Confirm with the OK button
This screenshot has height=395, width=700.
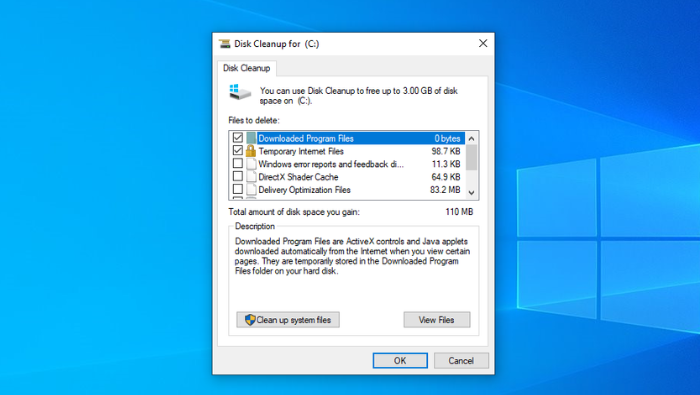[x=400, y=361]
